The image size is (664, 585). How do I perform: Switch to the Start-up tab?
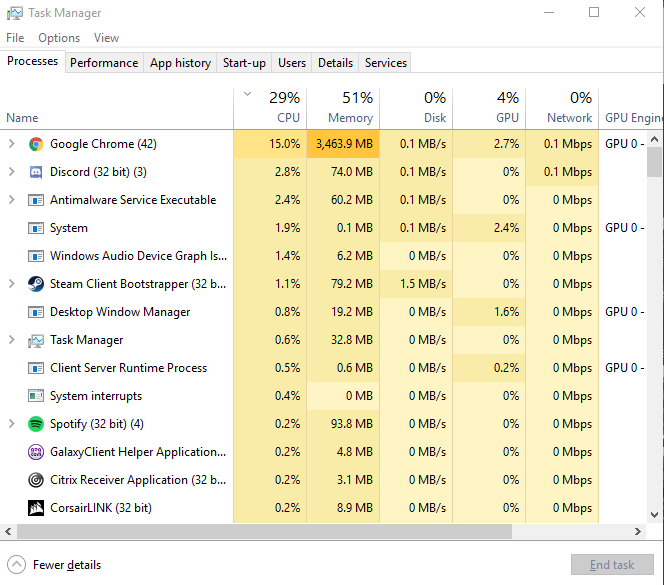(x=244, y=63)
